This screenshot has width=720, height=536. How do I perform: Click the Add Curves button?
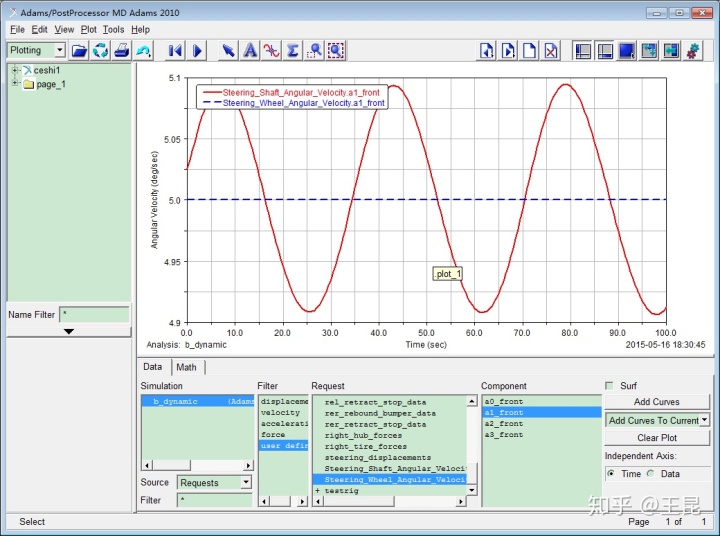[x=656, y=402]
